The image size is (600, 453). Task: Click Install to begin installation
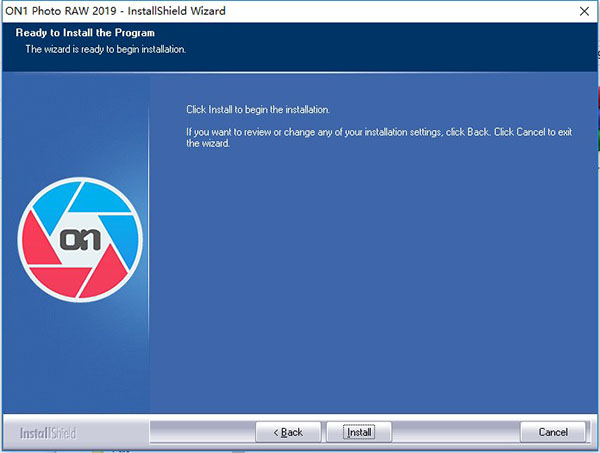click(359, 432)
